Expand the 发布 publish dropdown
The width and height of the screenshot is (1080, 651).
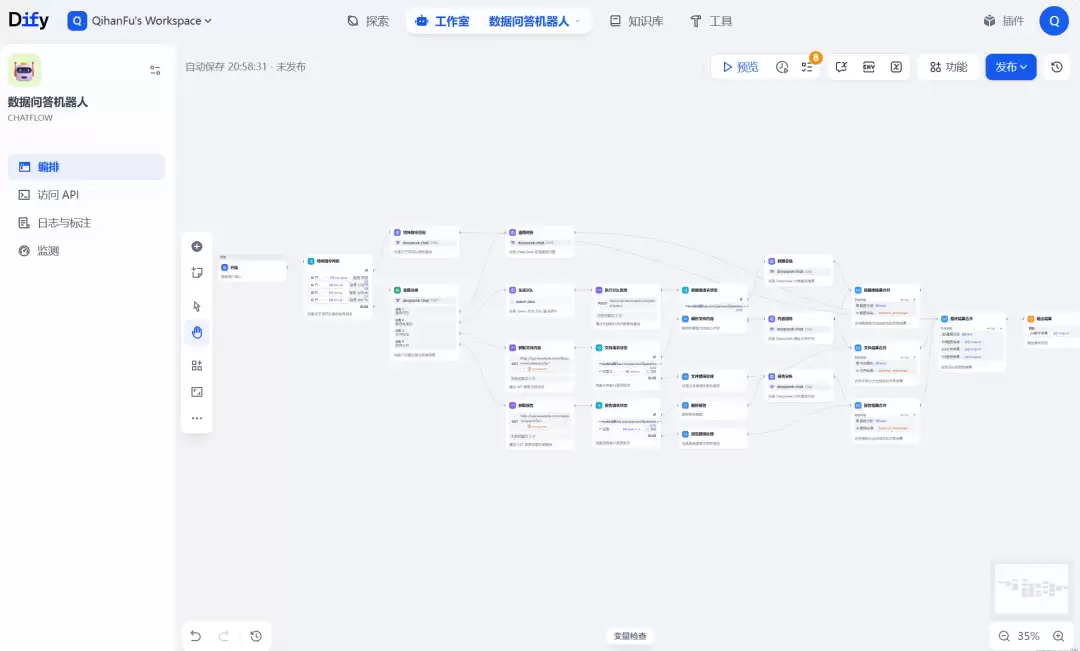pyautogui.click(x=1010, y=67)
